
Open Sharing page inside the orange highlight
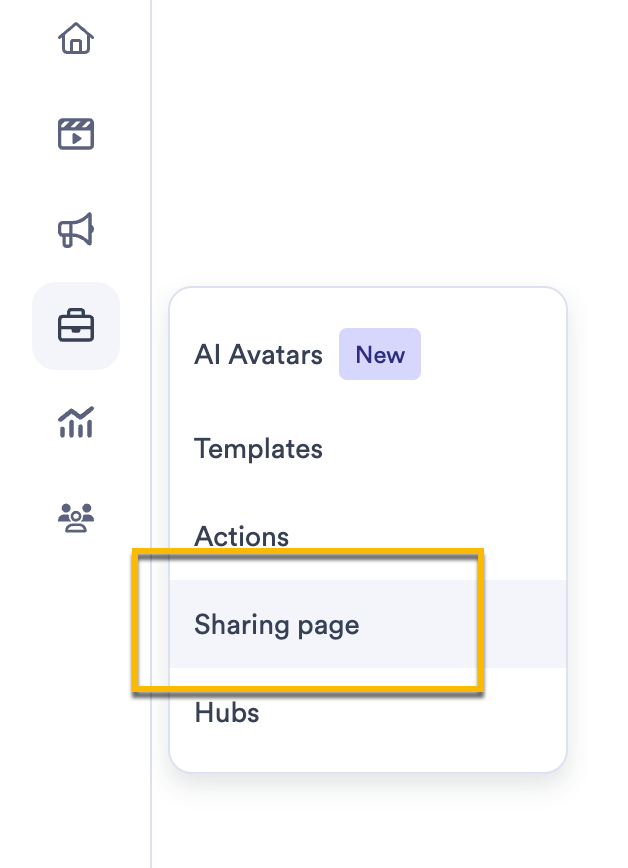[277, 624]
